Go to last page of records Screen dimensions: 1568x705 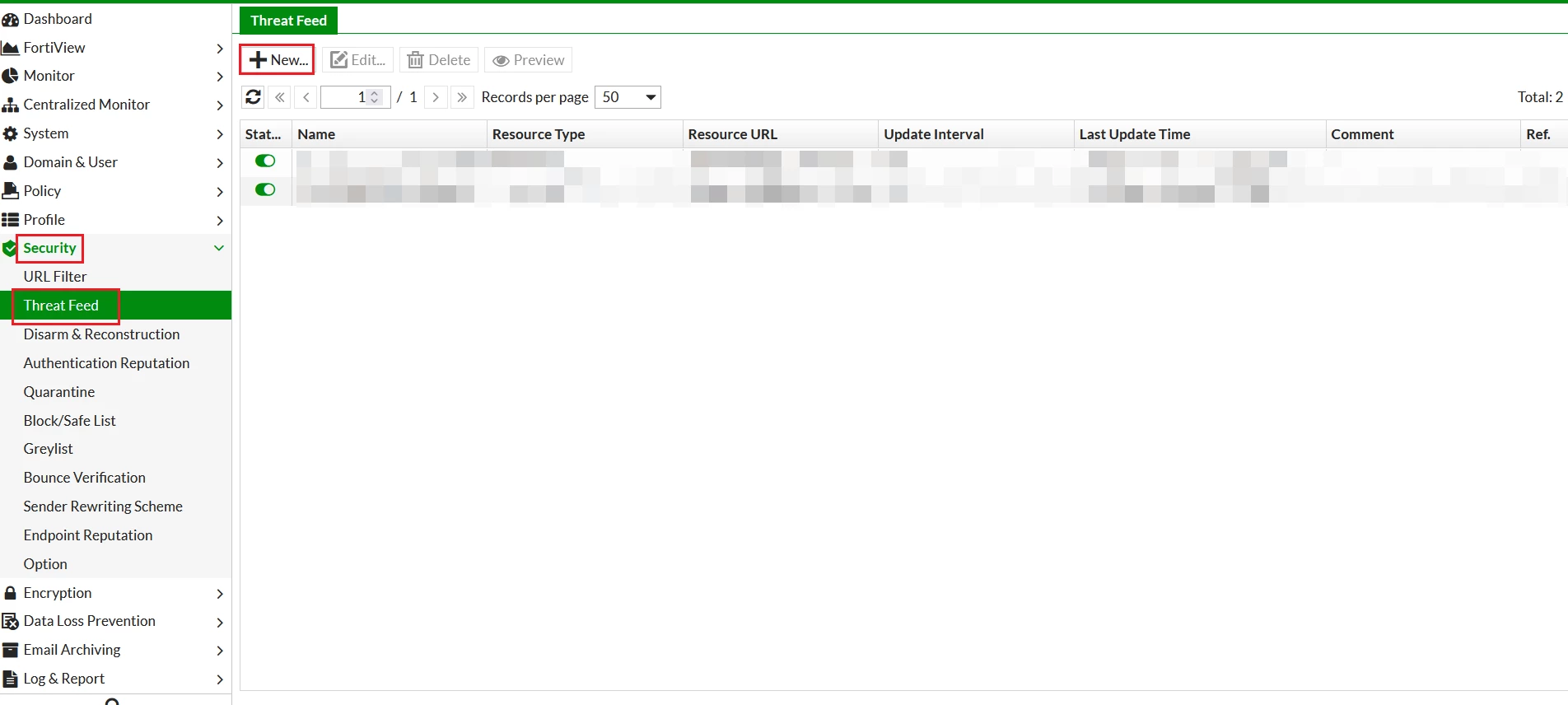[462, 97]
